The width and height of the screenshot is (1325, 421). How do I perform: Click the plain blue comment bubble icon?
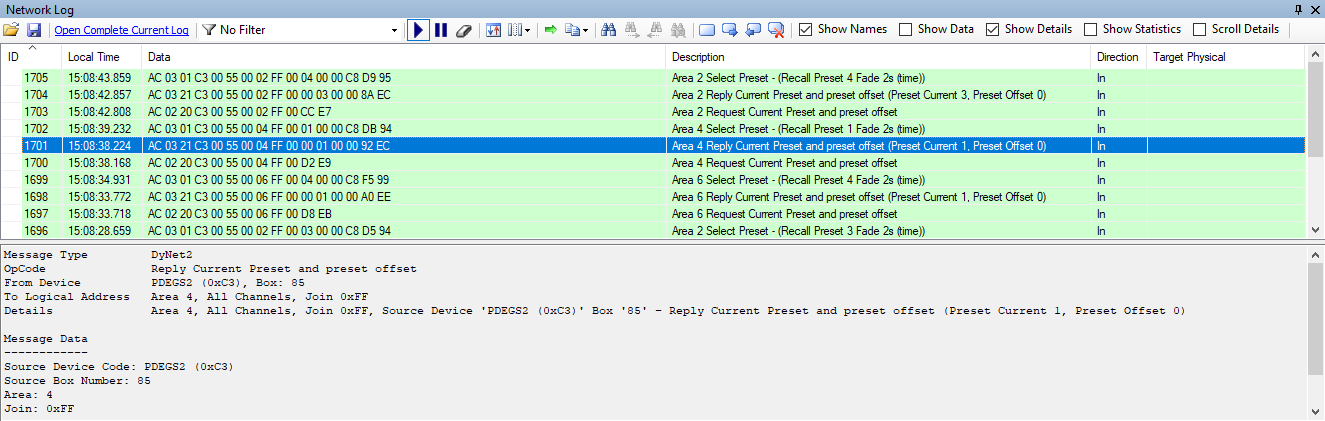tap(707, 30)
